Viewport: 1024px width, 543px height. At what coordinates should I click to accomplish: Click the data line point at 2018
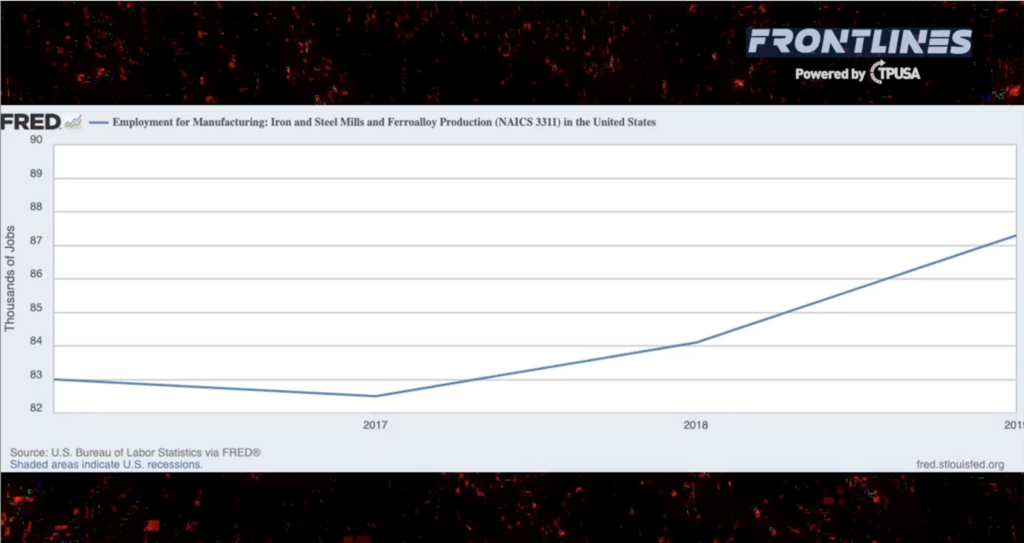pos(695,343)
